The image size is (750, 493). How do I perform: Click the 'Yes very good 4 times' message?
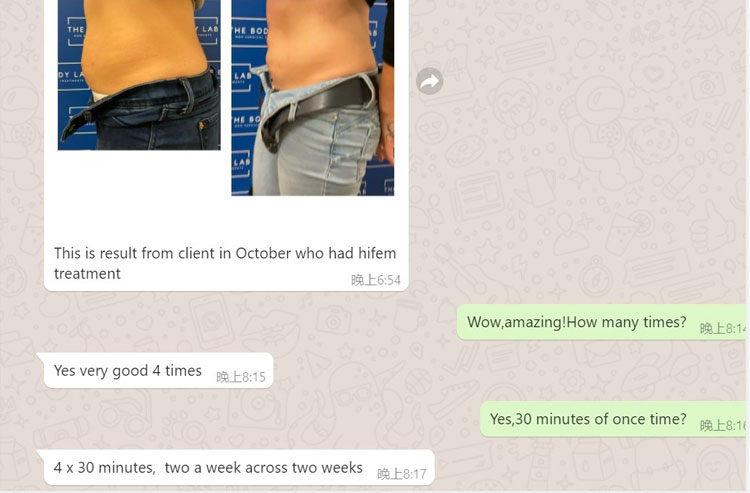point(128,371)
